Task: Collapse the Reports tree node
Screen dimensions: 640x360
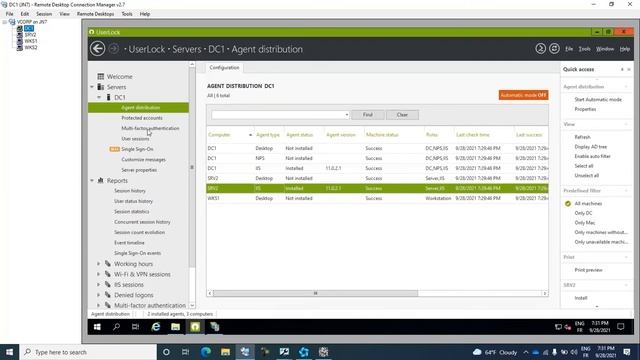Action: (92, 180)
